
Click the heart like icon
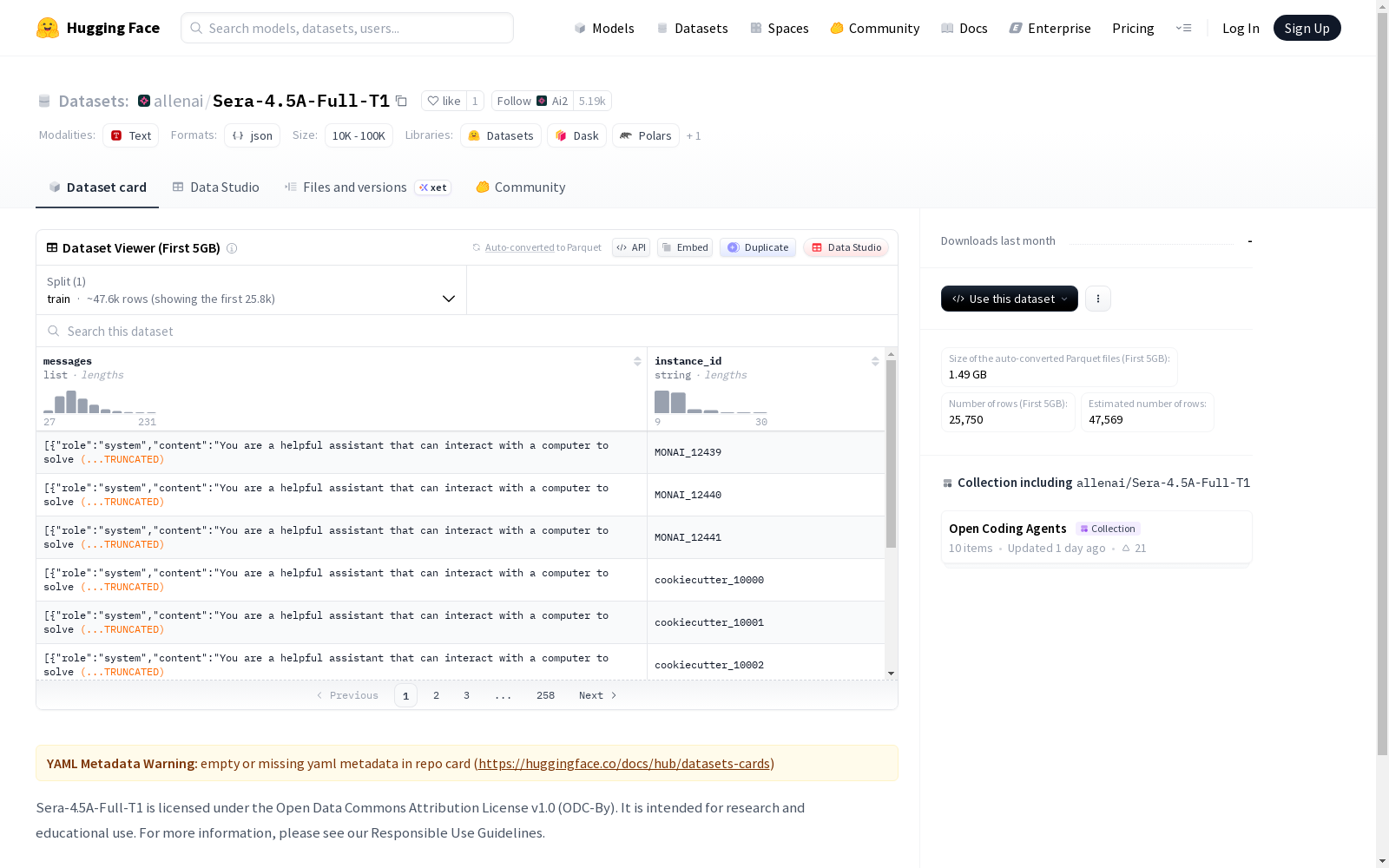(433, 101)
